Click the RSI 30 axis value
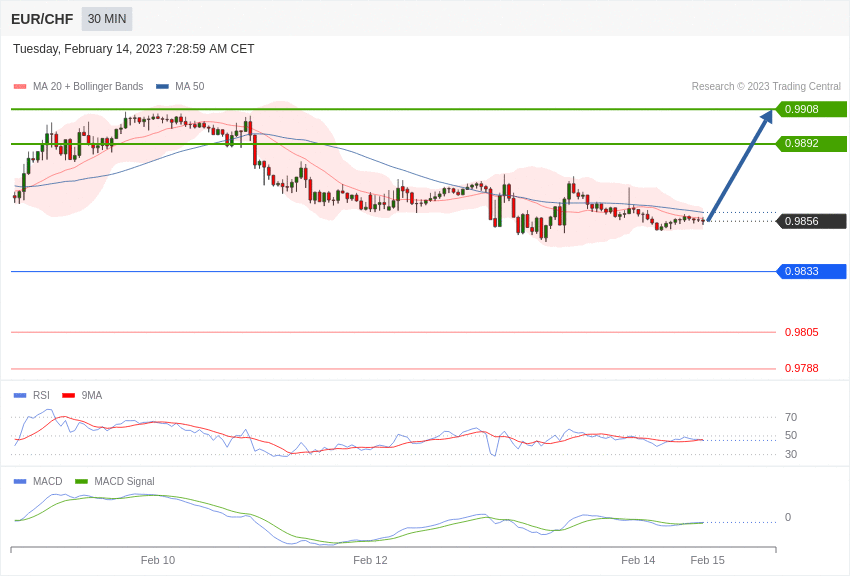This screenshot has width=850, height=576. [791, 454]
